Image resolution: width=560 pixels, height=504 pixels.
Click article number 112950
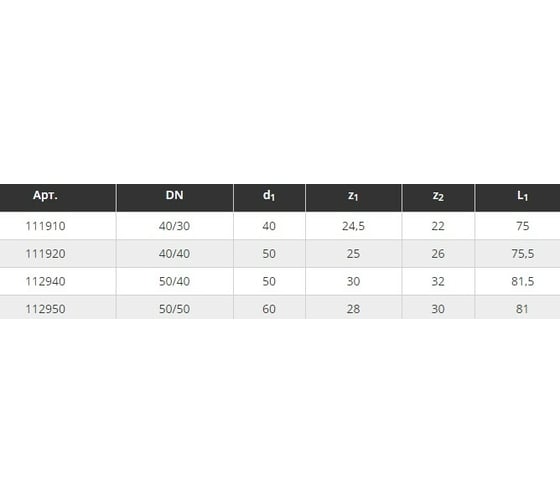pyautogui.click(x=45, y=309)
